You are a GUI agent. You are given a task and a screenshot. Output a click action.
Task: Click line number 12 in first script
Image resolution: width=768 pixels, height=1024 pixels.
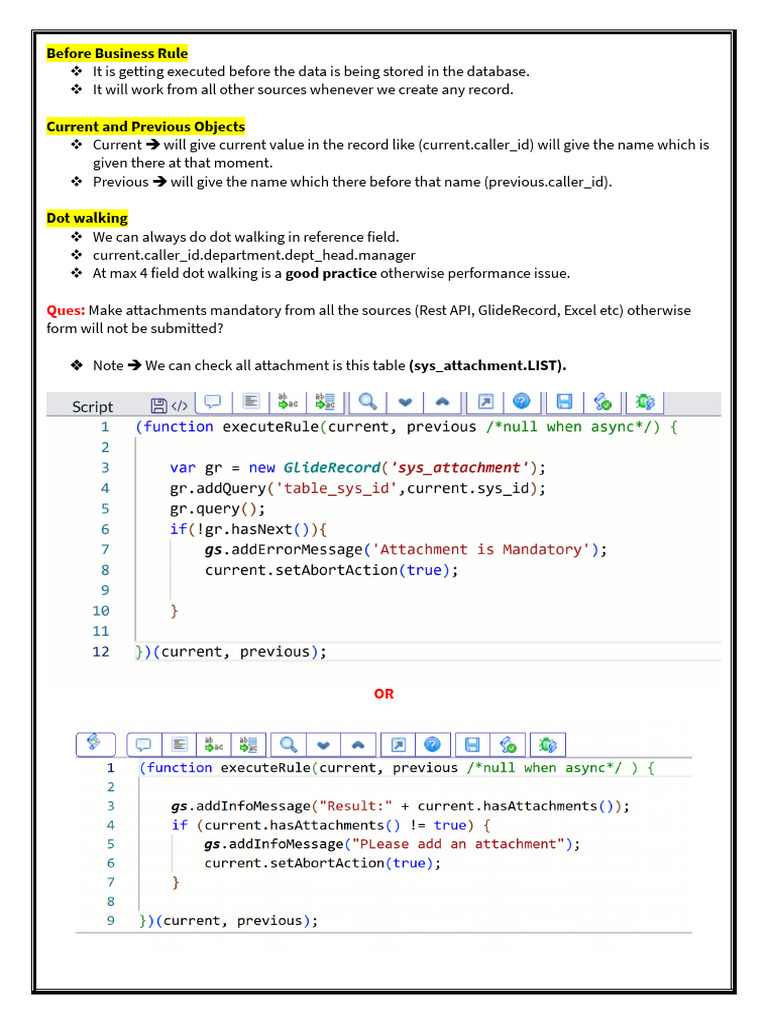click(x=101, y=652)
